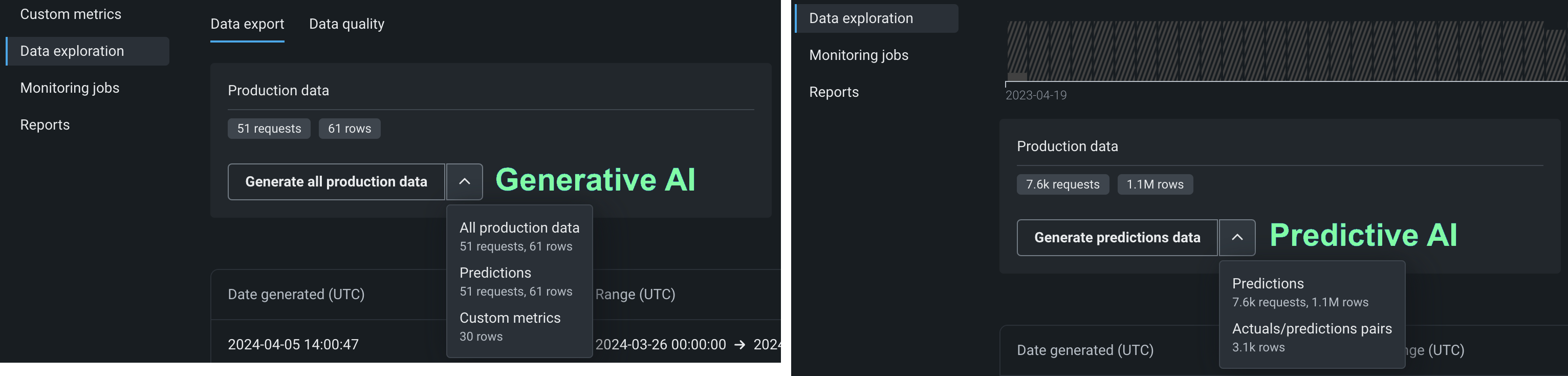Viewport: 1568px width, 376px height.
Task: Open Reports in left sidebar
Action: (x=45, y=125)
